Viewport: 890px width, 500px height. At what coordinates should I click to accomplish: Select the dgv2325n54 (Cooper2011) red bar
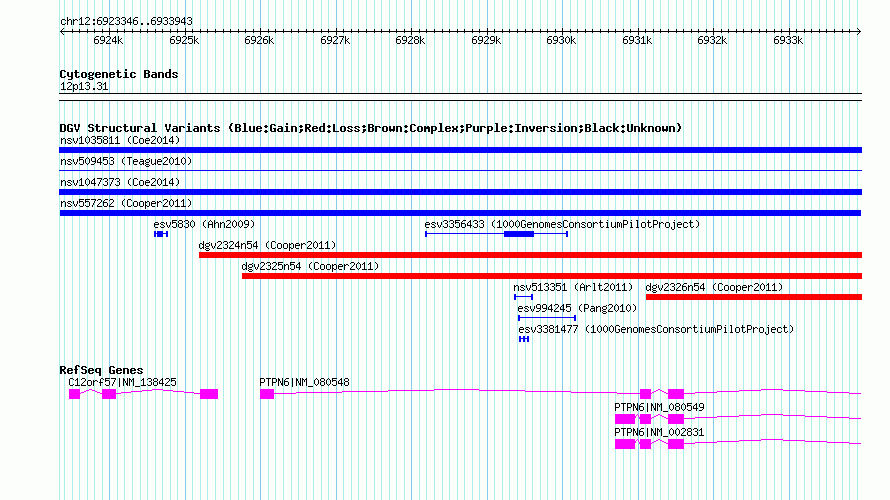tap(552, 276)
